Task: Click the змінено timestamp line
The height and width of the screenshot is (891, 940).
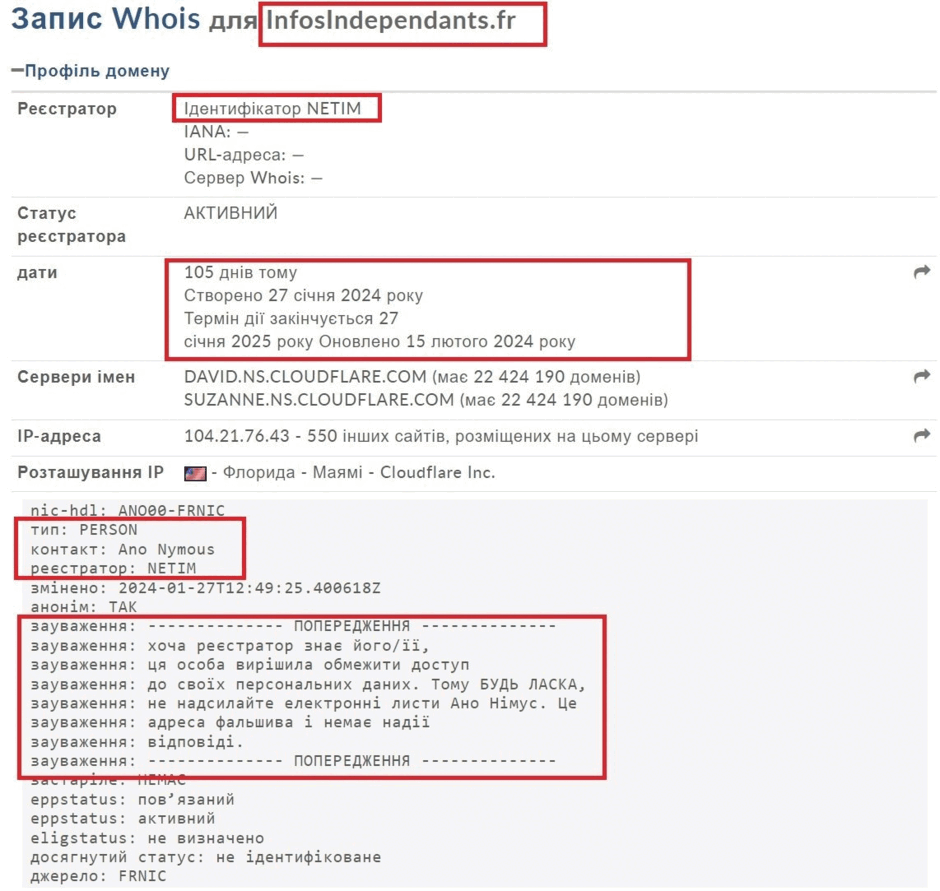Action: point(206,588)
